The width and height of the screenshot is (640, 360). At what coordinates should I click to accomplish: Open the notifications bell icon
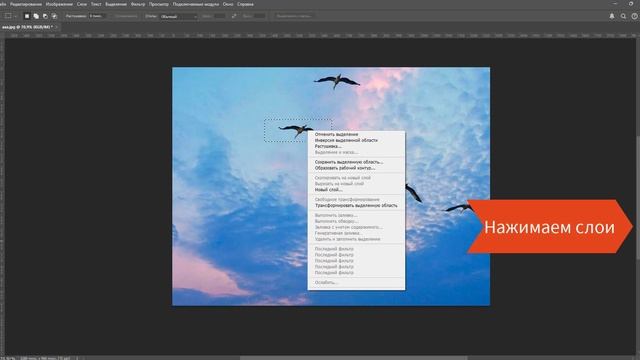[612, 16]
